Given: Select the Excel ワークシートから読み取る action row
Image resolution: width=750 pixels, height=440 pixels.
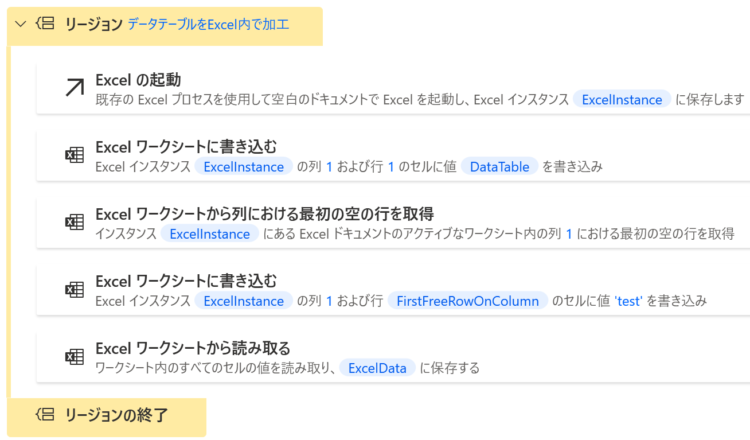Looking at the screenshot, I should click(393, 357).
